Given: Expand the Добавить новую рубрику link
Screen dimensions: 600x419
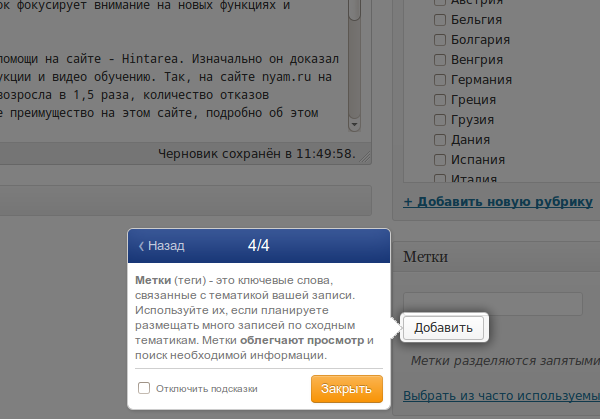Looking at the screenshot, I should 498,202.
